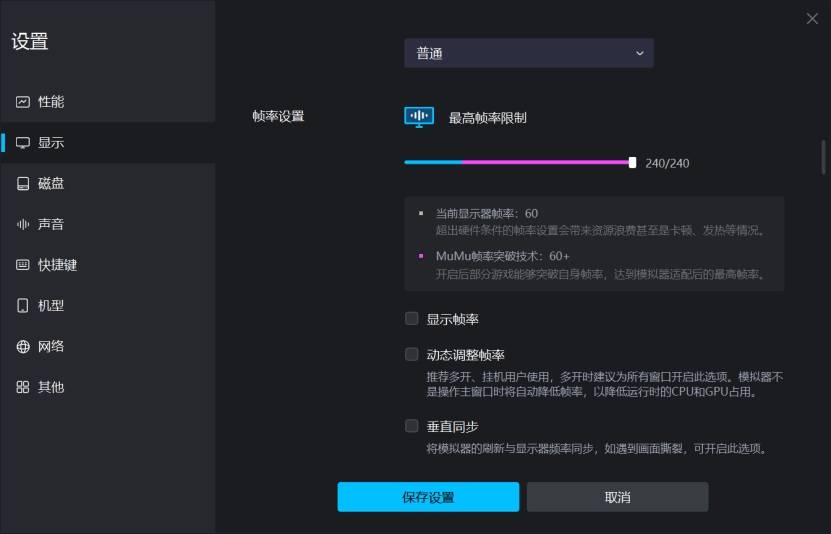Click the 磁盘 disk icon

point(23,183)
